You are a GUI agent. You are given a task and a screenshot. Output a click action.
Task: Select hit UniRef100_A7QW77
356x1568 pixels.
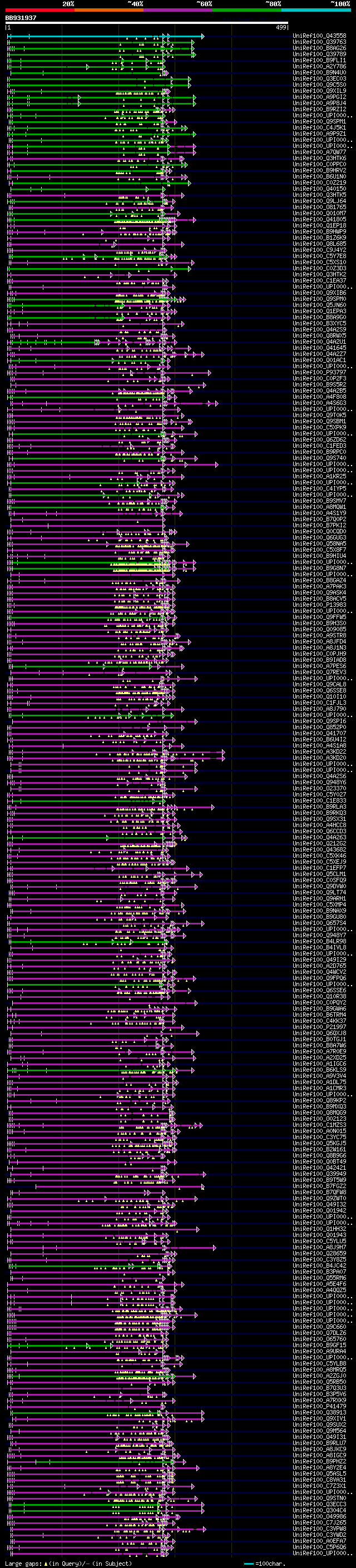click(319, 152)
